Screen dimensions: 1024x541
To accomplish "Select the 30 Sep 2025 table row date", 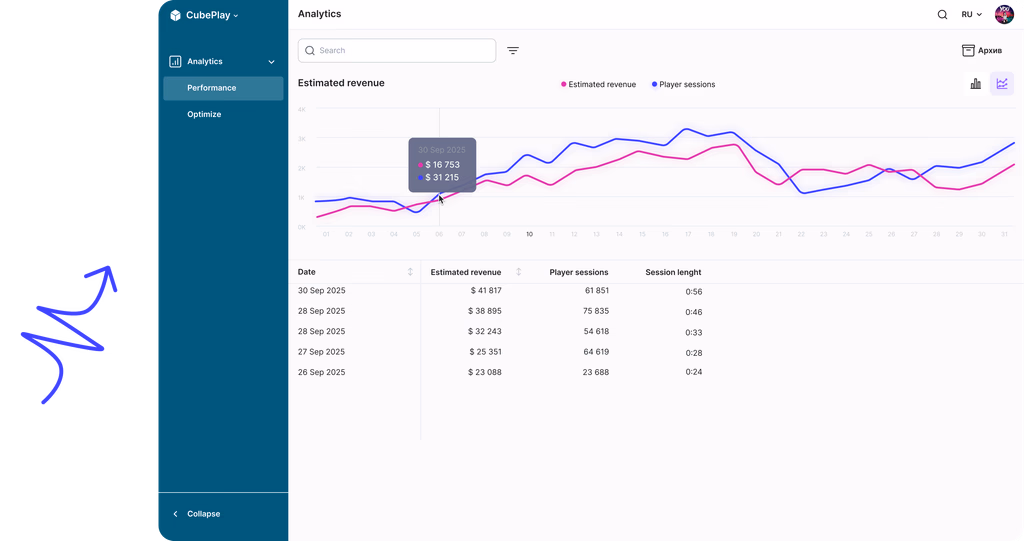I will (321, 291).
